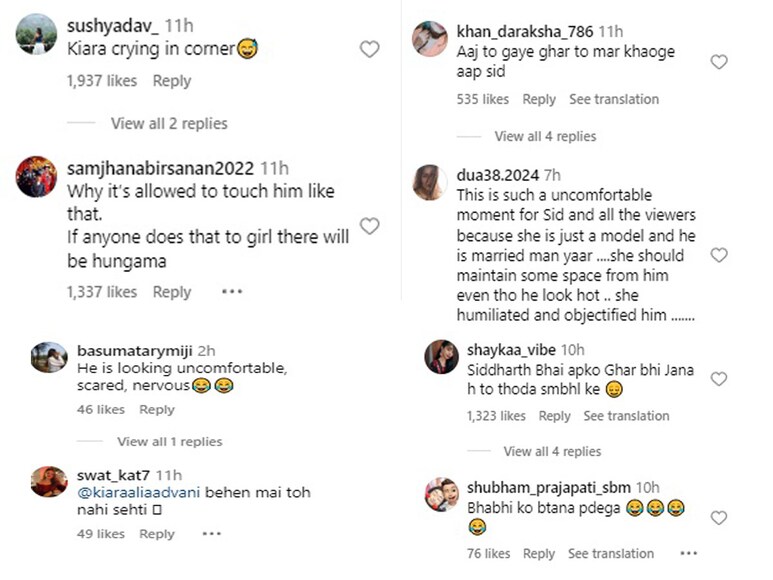Like dua38.2024's comment heart icon
This screenshot has height=580, width=773.
point(718,255)
